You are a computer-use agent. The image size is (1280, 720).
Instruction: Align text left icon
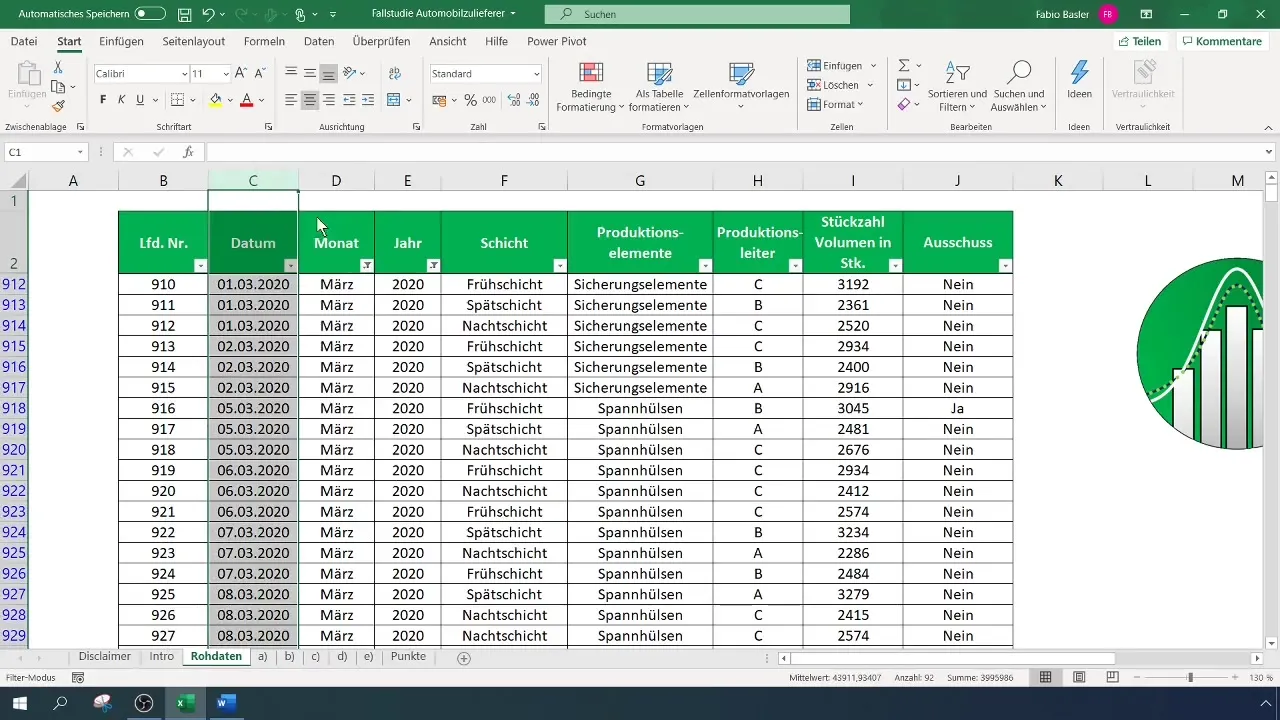(x=291, y=100)
